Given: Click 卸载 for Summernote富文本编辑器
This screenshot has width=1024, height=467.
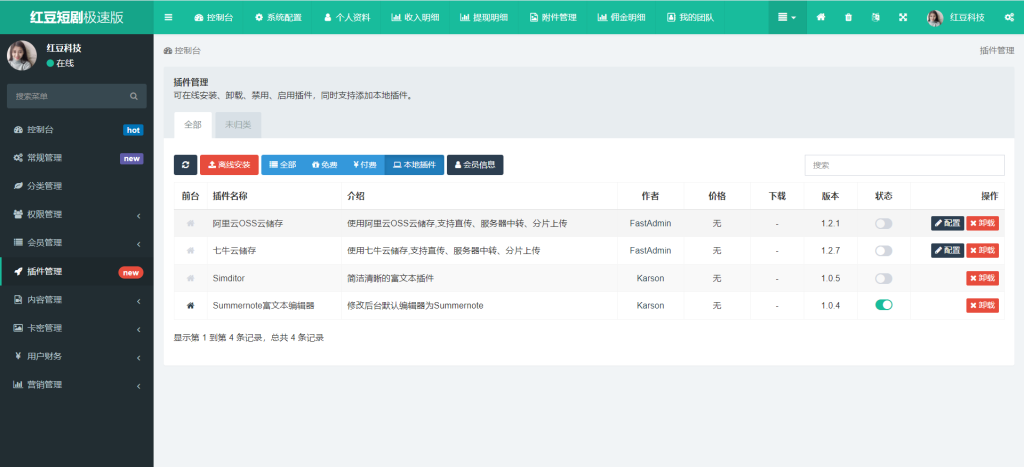Looking at the screenshot, I should (x=982, y=306).
